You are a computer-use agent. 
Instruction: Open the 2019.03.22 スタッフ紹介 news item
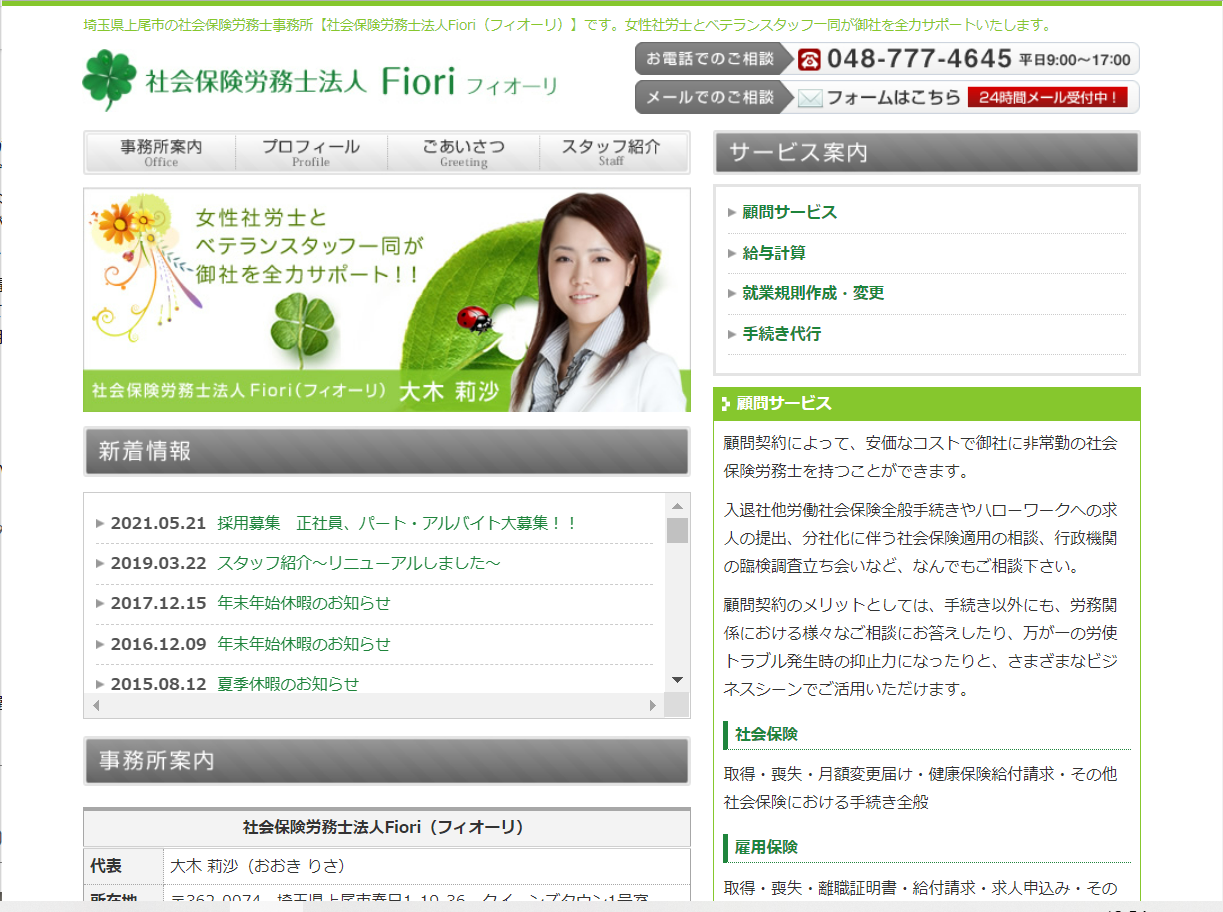[x=358, y=563]
